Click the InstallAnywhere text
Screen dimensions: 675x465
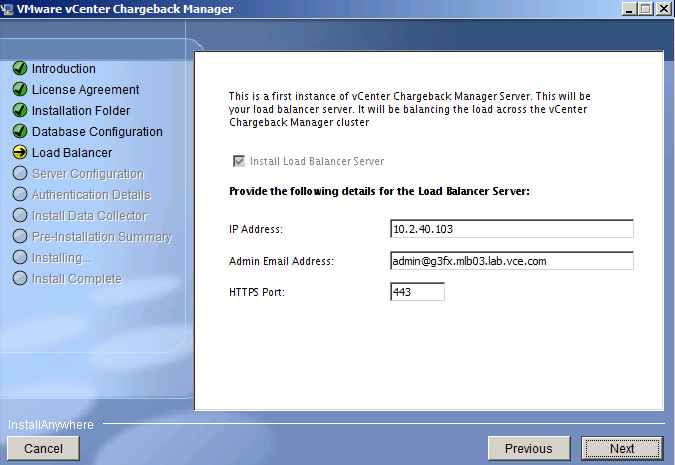click(51, 425)
